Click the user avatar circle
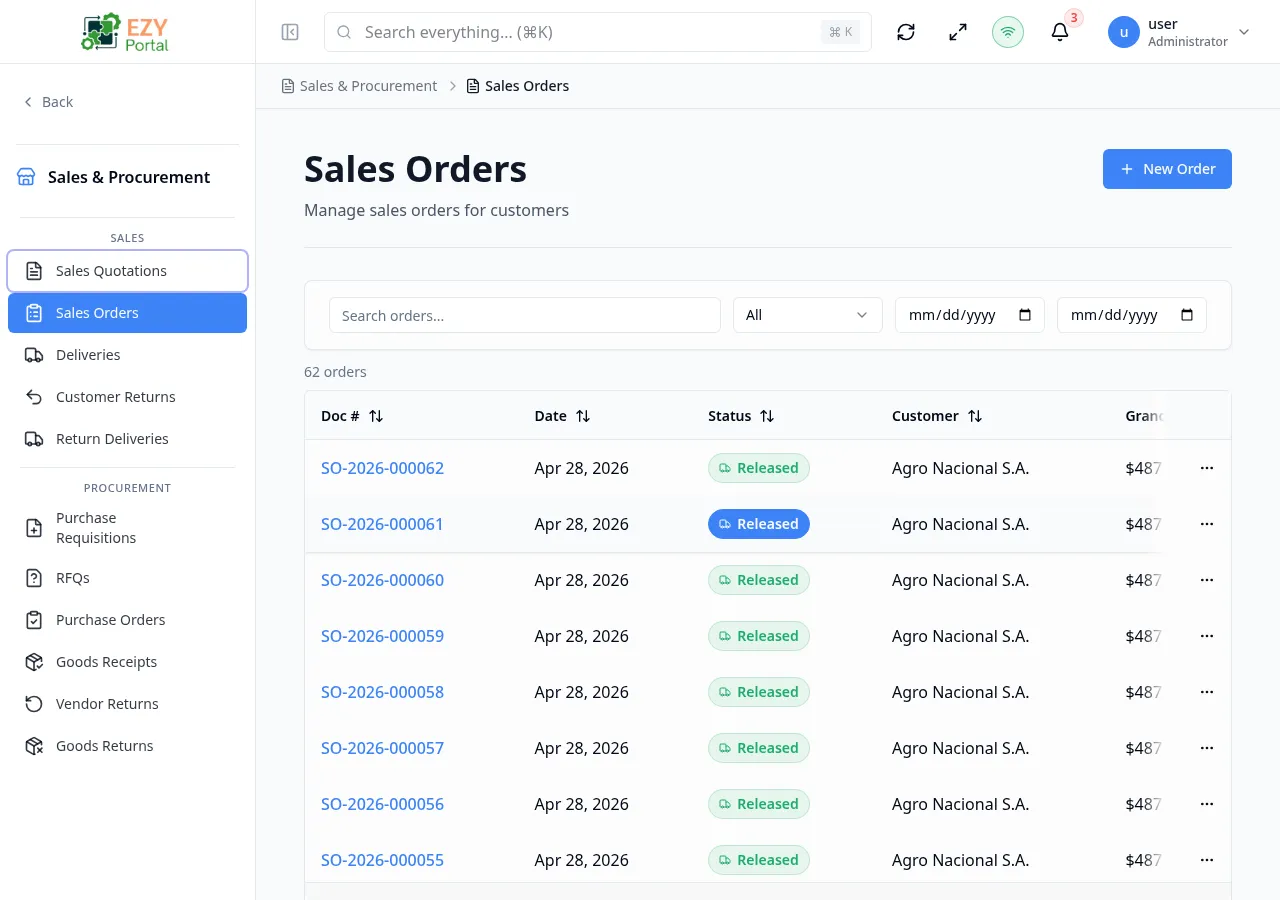Viewport: 1280px width, 900px height. (x=1124, y=32)
